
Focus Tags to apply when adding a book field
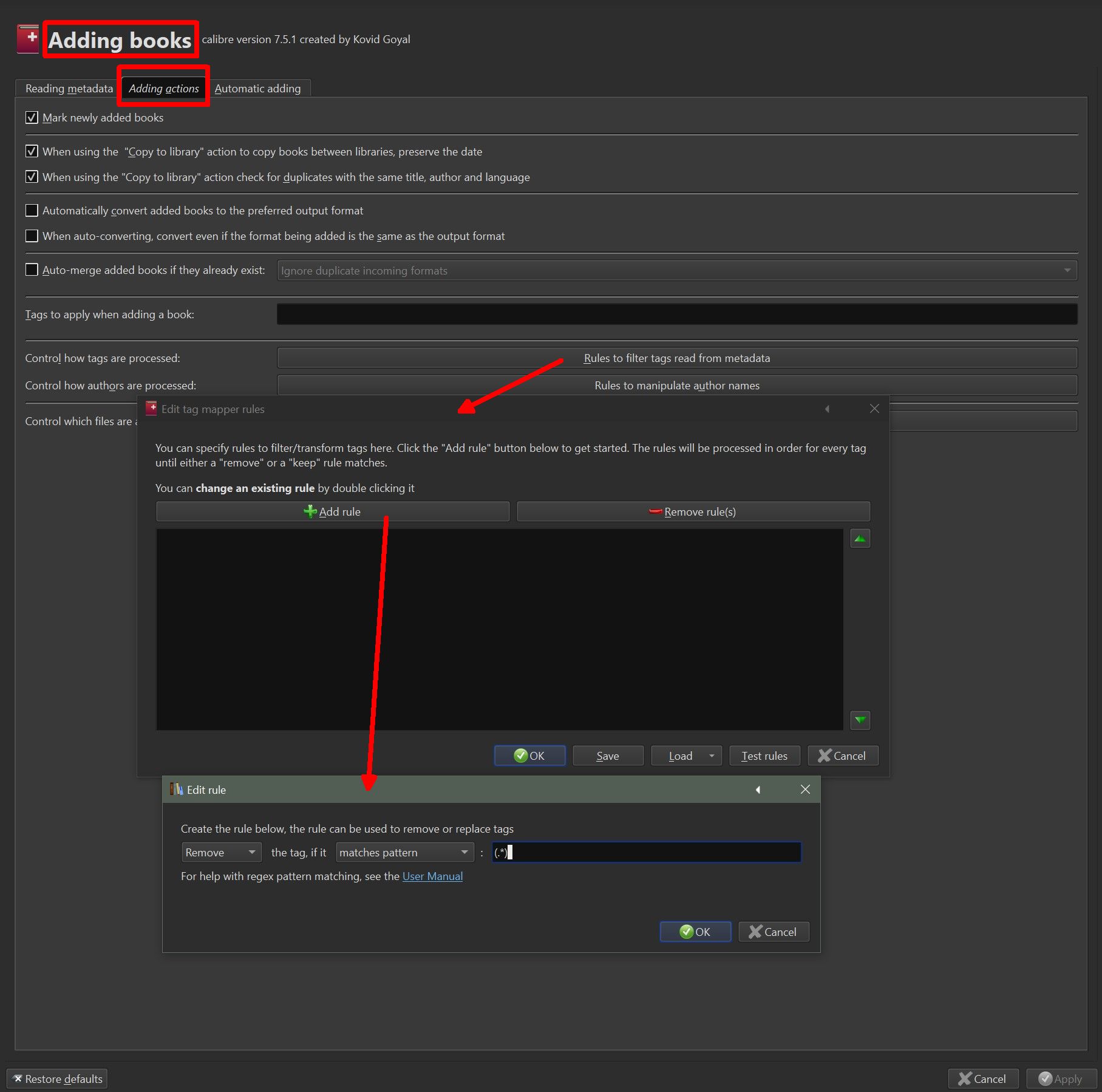point(677,314)
